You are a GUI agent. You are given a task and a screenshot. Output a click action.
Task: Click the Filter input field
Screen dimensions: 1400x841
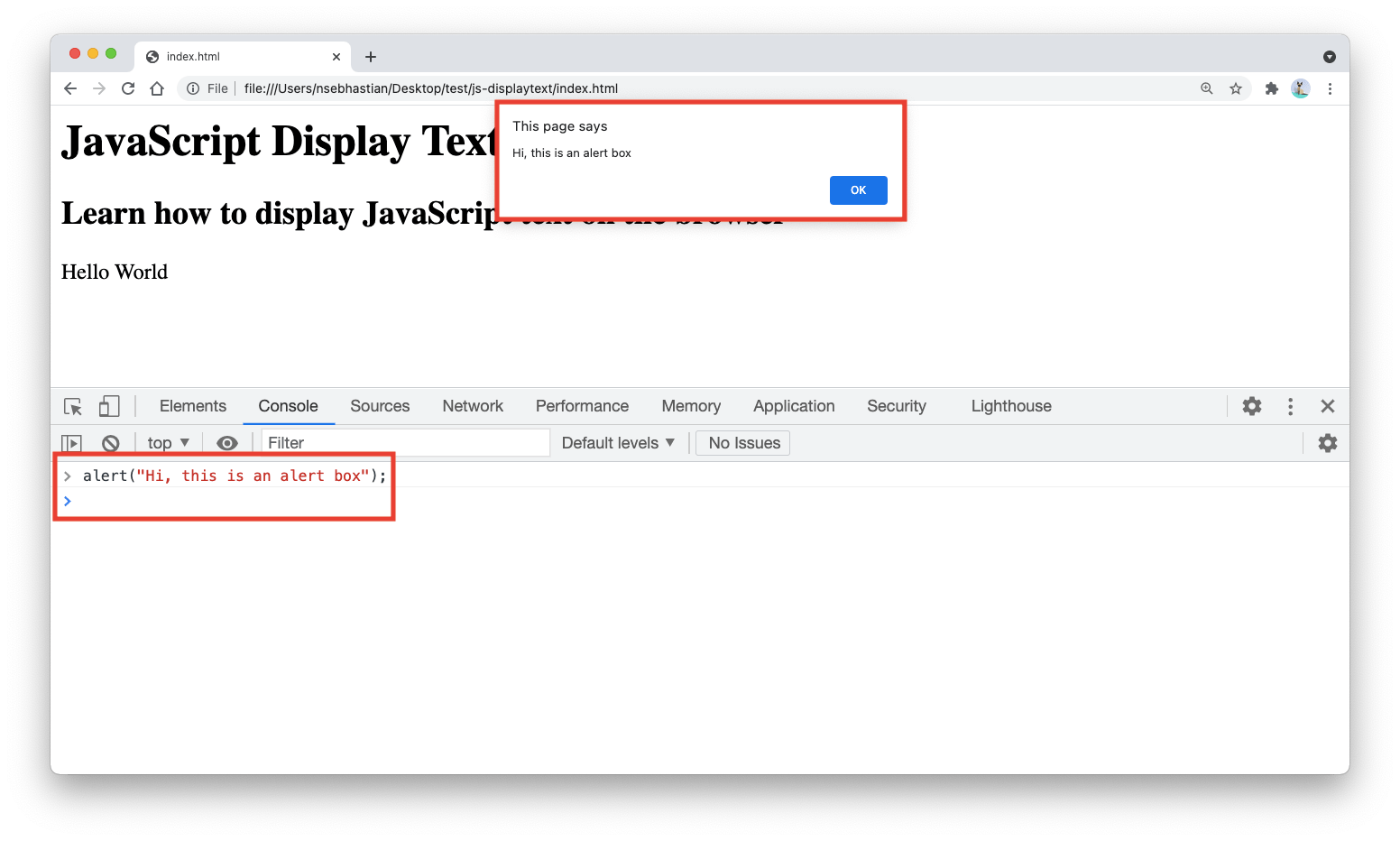coord(404,442)
